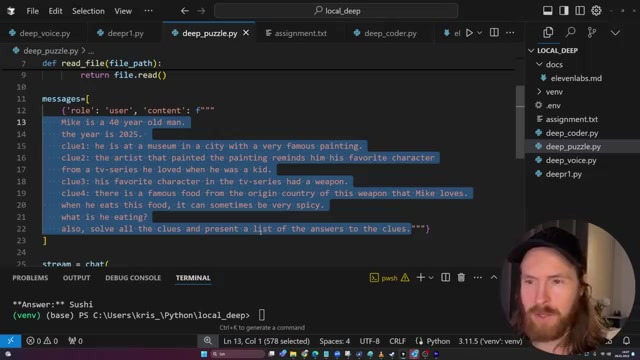Show errors and warnings count
This screenshot has width=640, height=360.
click(42, 341)
